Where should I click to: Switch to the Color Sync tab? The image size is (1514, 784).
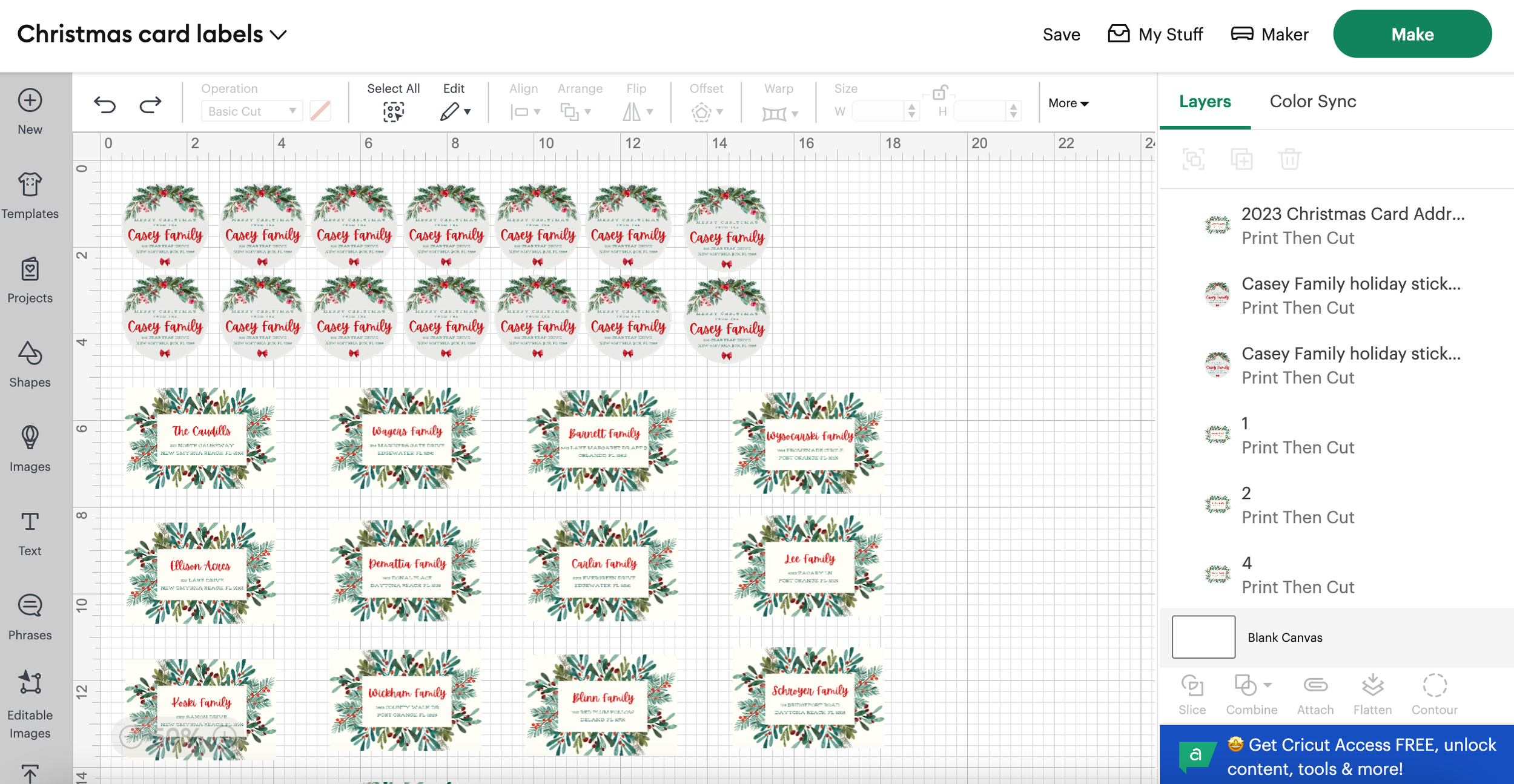tap(1312, 101)
